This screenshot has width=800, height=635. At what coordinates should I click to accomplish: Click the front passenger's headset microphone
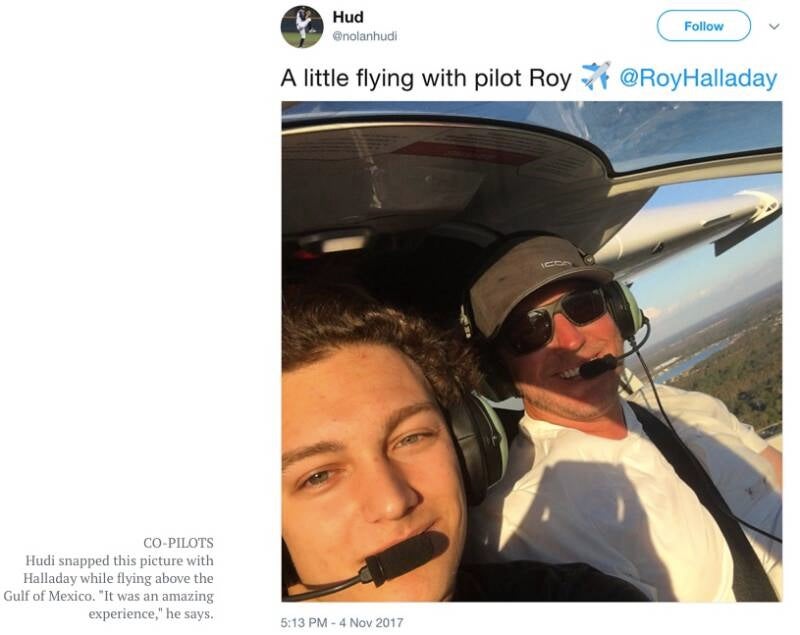click(x=407, y=557)
